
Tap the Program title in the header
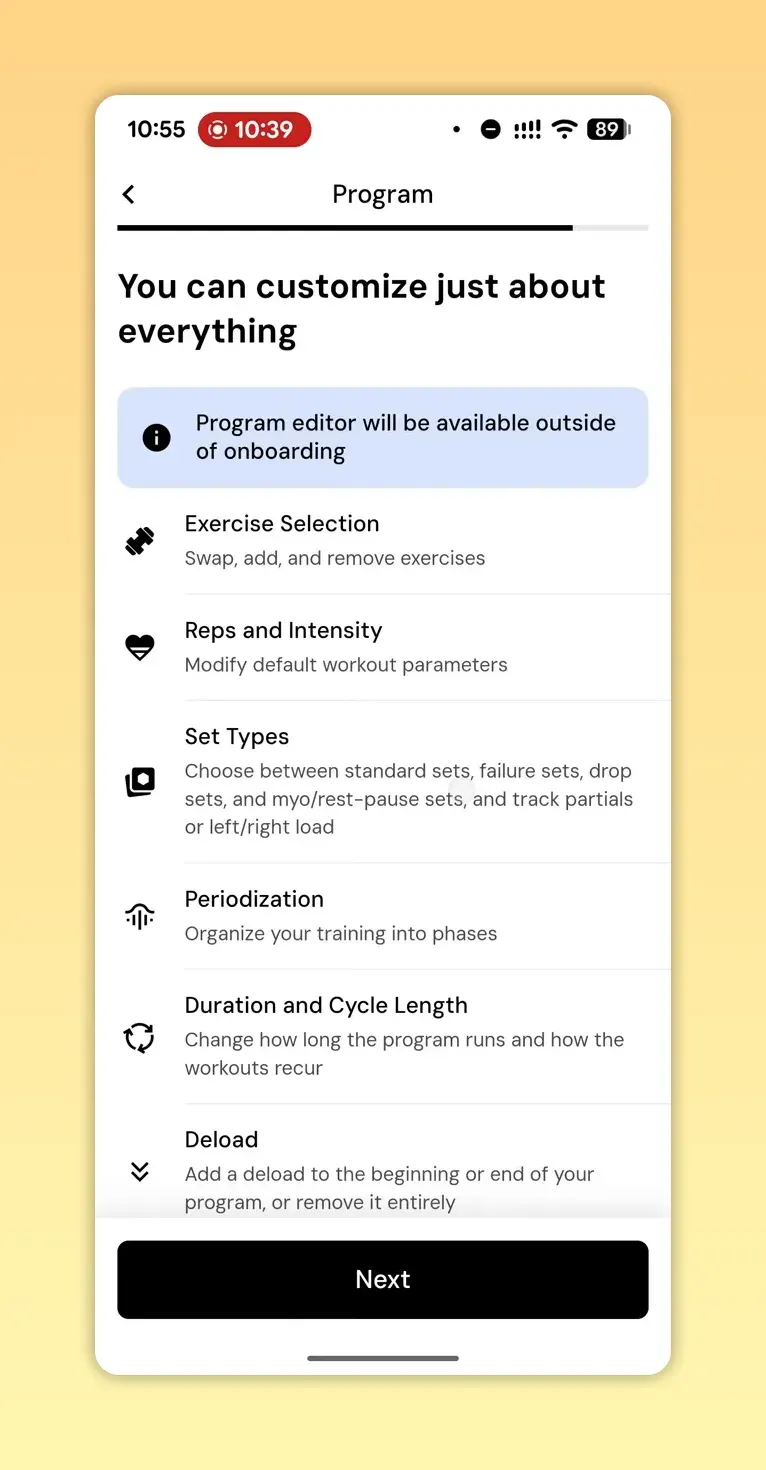coord(383,194)
